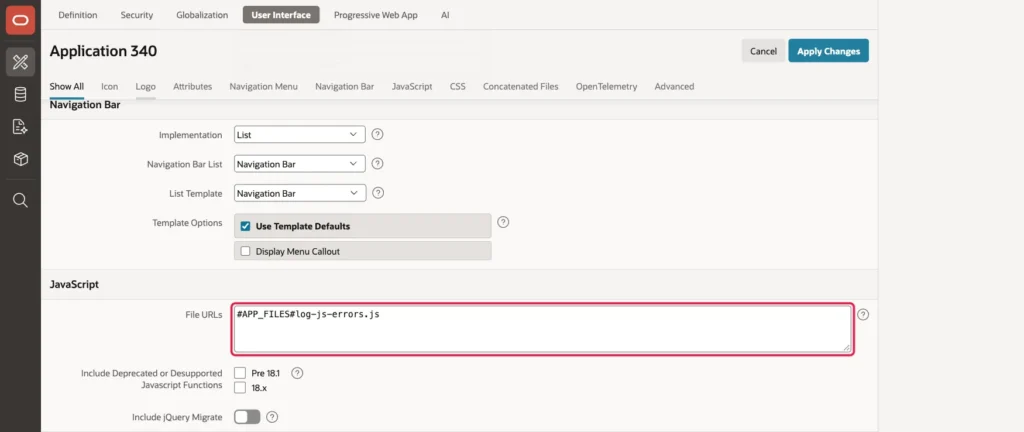Open the Gallery cube icon
Image resolution: width=1024 pixels, height=432 pixels.
pyautogui.click(x=20, y=159)
